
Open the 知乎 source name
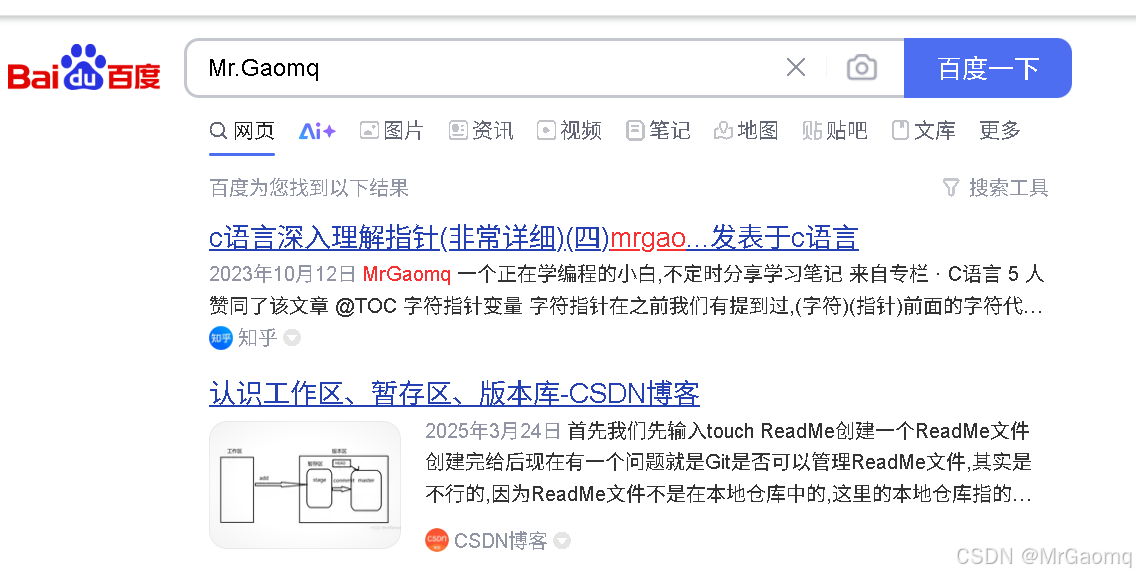257,338
